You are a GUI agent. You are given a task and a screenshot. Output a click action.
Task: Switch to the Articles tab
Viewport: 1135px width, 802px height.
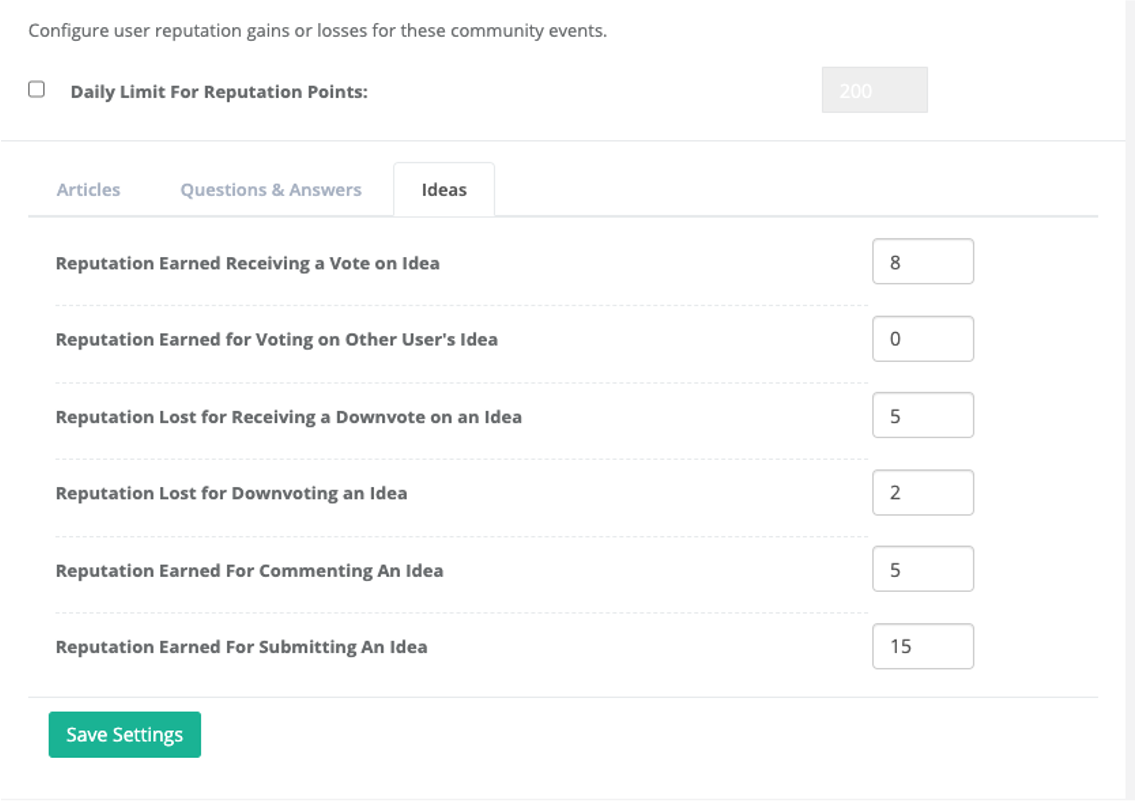[x=88, y=190]
